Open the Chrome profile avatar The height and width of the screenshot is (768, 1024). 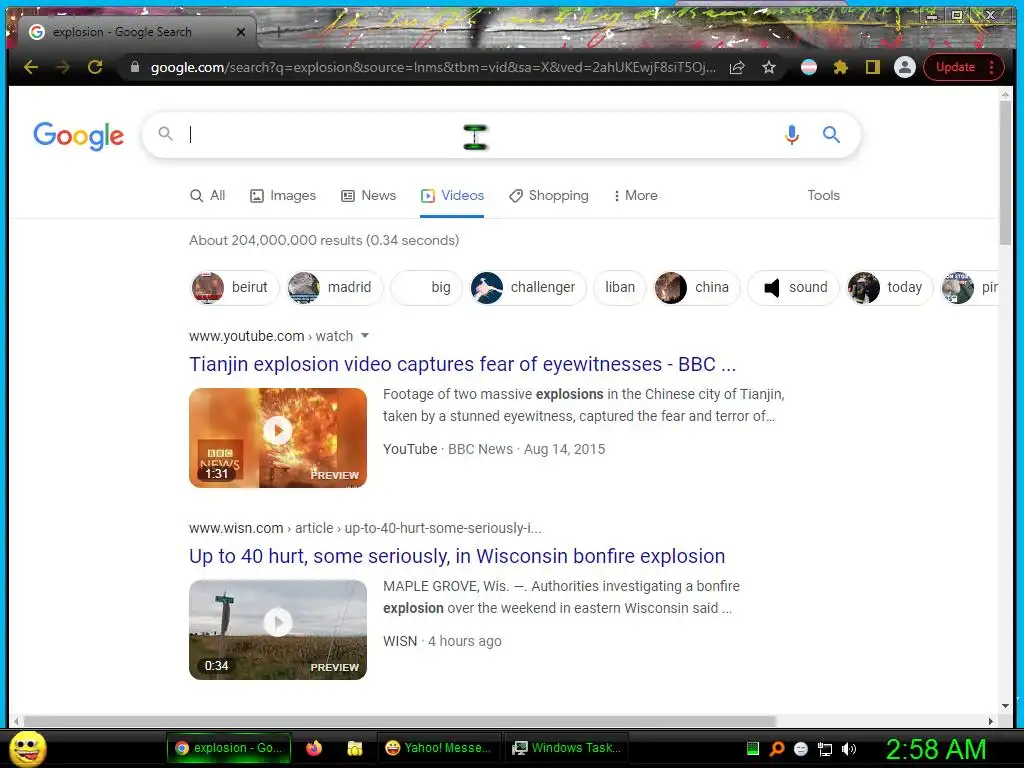tap(904, 67)
